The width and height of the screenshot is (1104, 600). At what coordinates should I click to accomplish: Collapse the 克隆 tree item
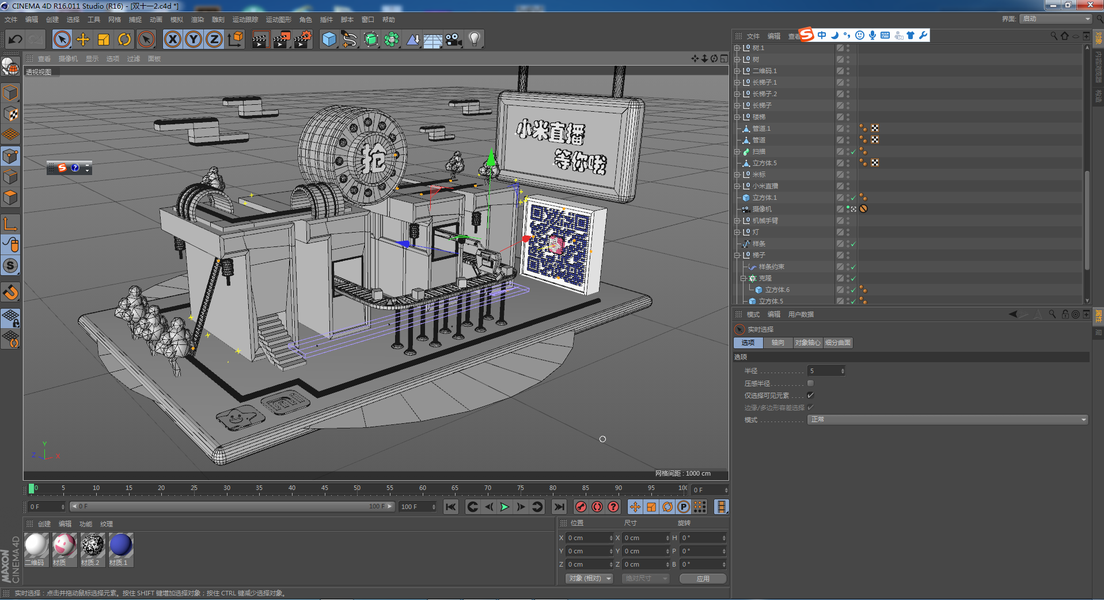743,278
